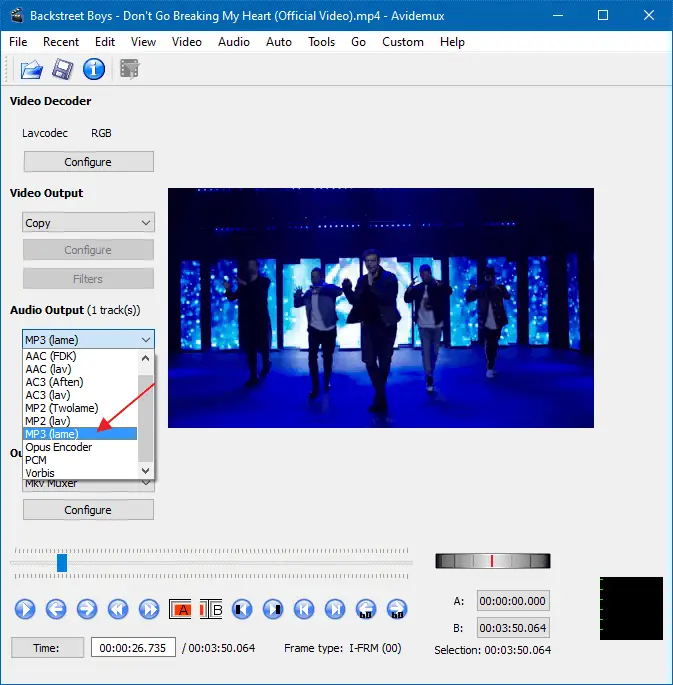Image resolution: width=673 pixels, height=685 pixels.
Task: Open the Tools menu
Action: [x=321, y=42]
